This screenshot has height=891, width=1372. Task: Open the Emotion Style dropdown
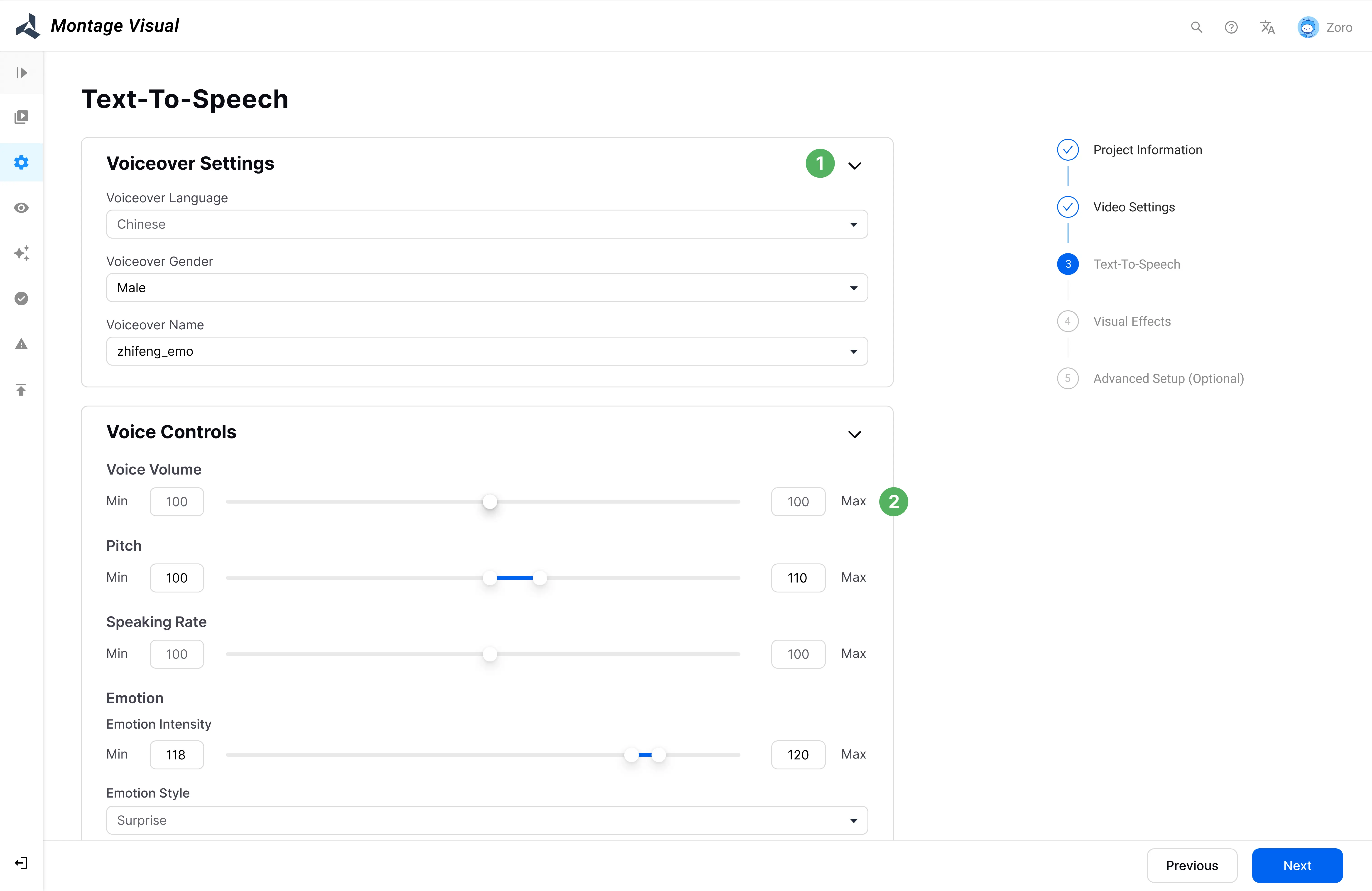[487, 820]
